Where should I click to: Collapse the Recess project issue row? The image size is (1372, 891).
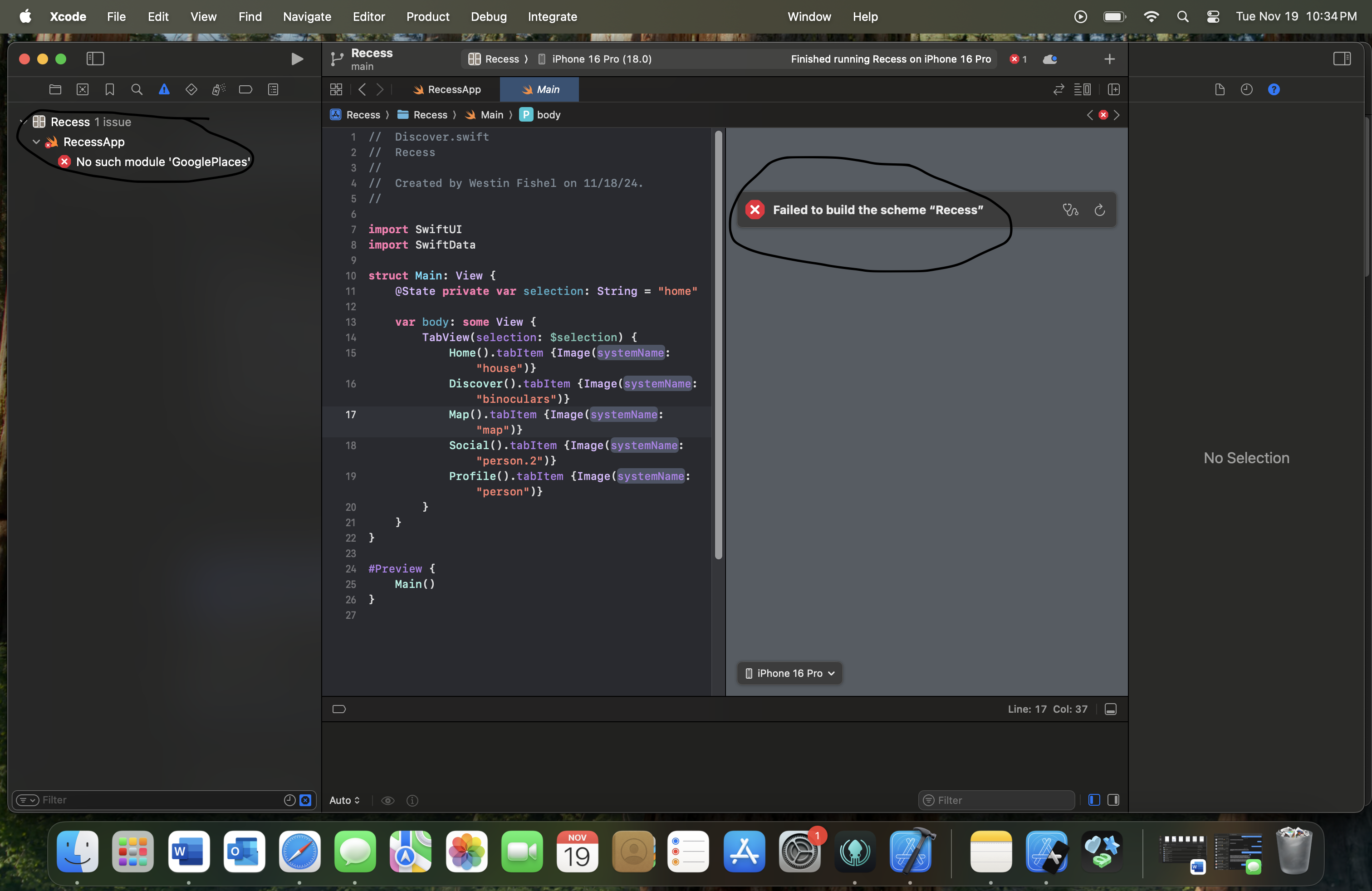coord(23,122)
